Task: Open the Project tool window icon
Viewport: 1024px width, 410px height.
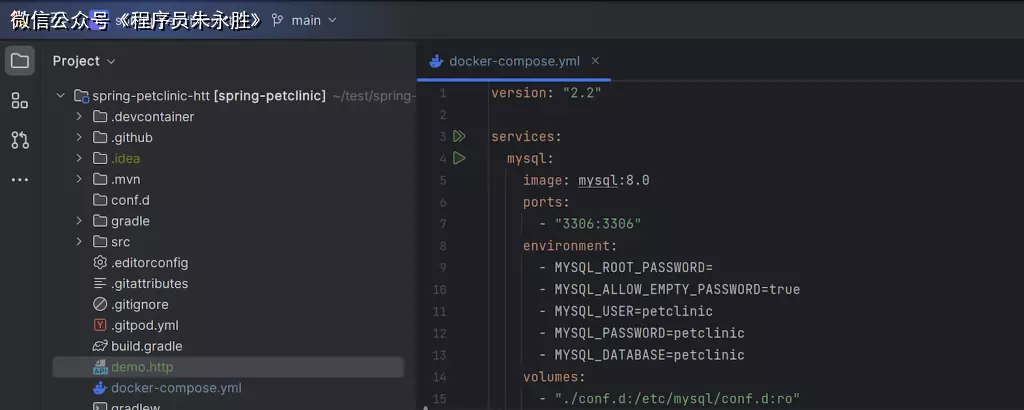Action: coord(20,61)
